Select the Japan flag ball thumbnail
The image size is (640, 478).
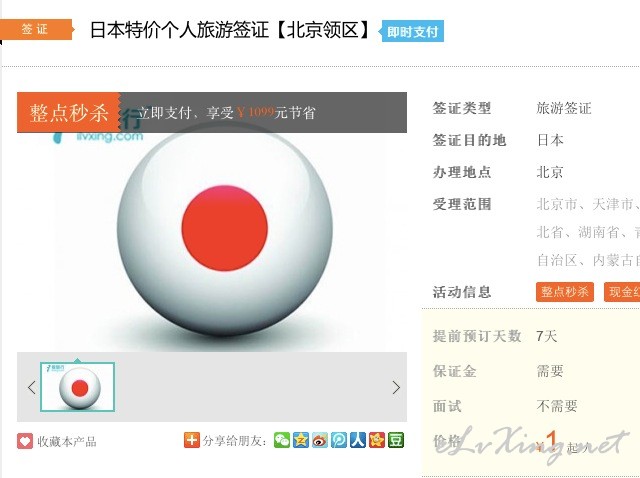[78, 387]
